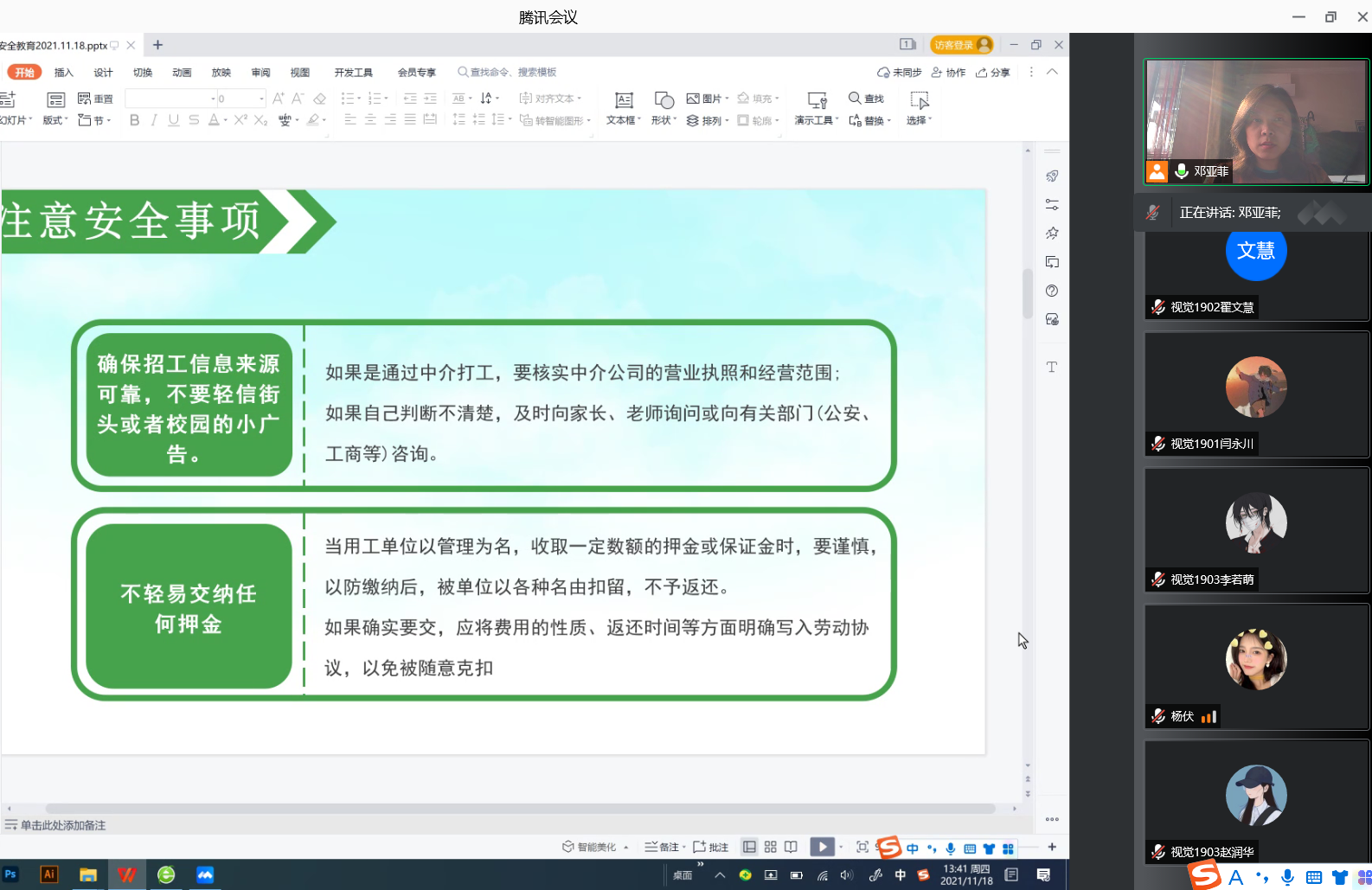
Task: Open the Presentation Tools (演示工具) icon
Action: (x=817, y=100)
